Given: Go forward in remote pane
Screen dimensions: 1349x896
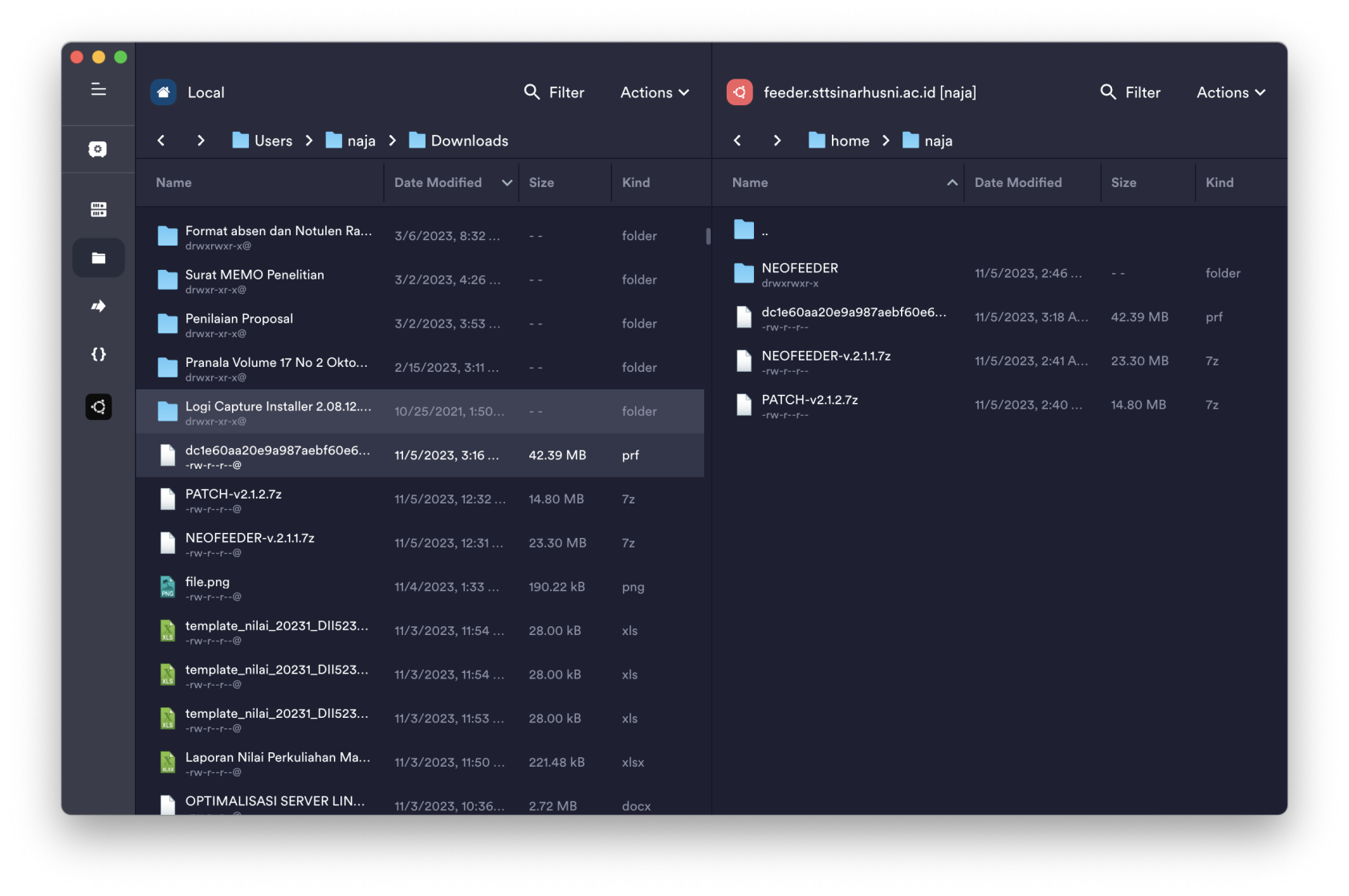Looking at the screenshot, I should click(776, 141).
